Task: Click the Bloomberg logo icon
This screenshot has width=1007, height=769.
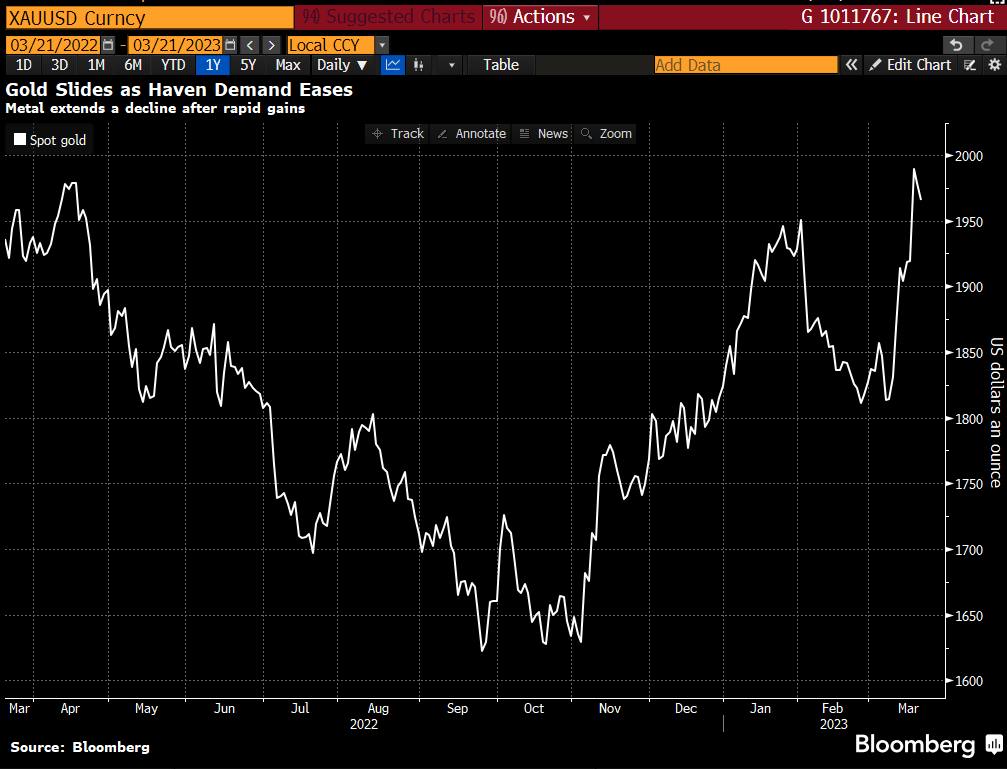Action: [x=994, y=745]
